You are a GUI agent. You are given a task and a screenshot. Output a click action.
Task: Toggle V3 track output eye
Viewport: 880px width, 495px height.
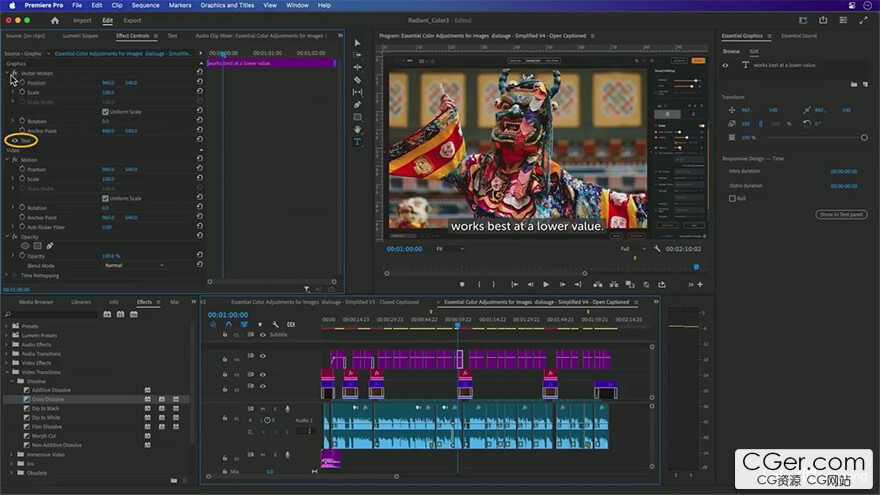[x=263, y=374]
